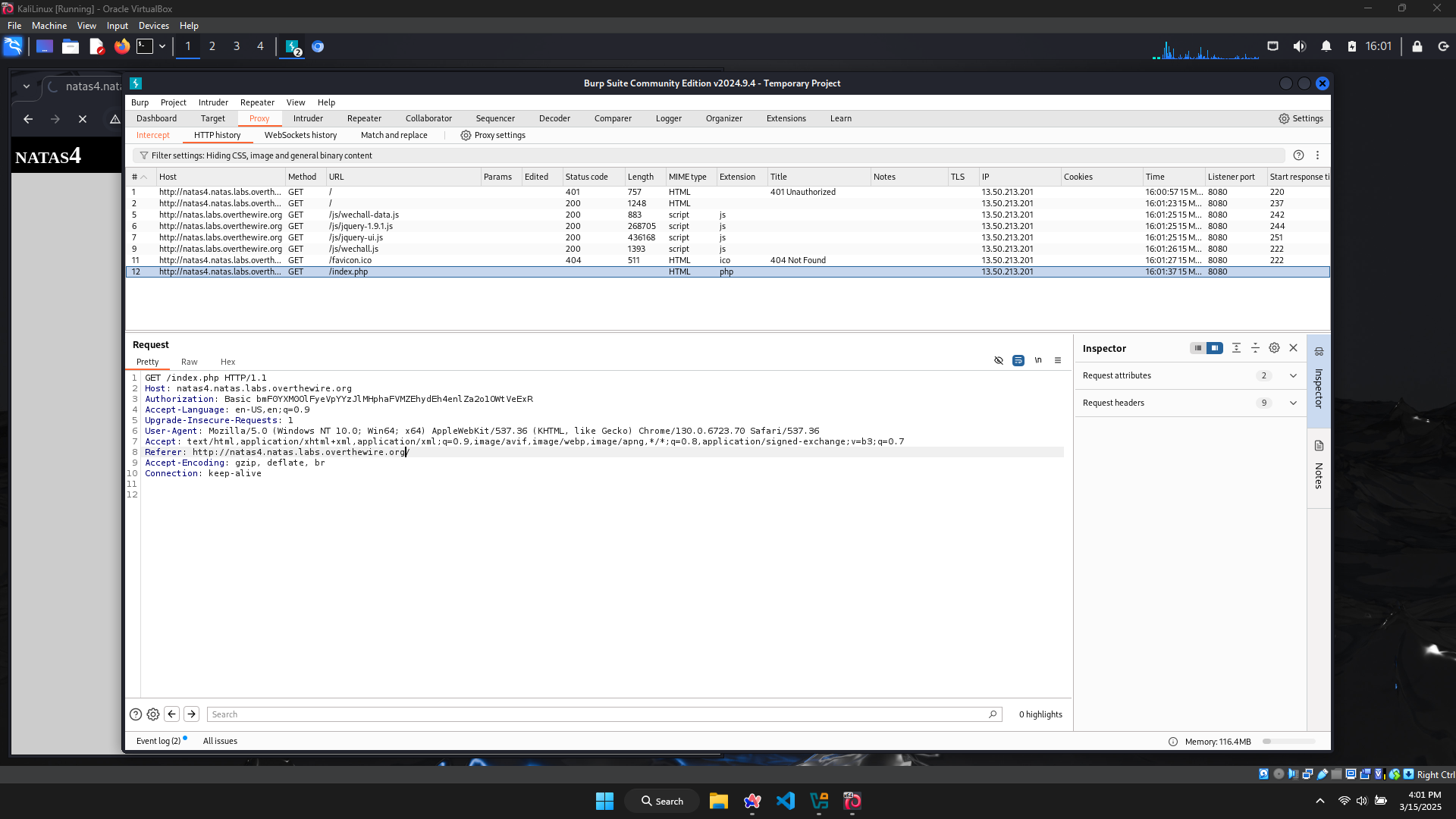Open search help question icon
The height and width of the screenshot is (819, 1456).
[x=136, y=714]
